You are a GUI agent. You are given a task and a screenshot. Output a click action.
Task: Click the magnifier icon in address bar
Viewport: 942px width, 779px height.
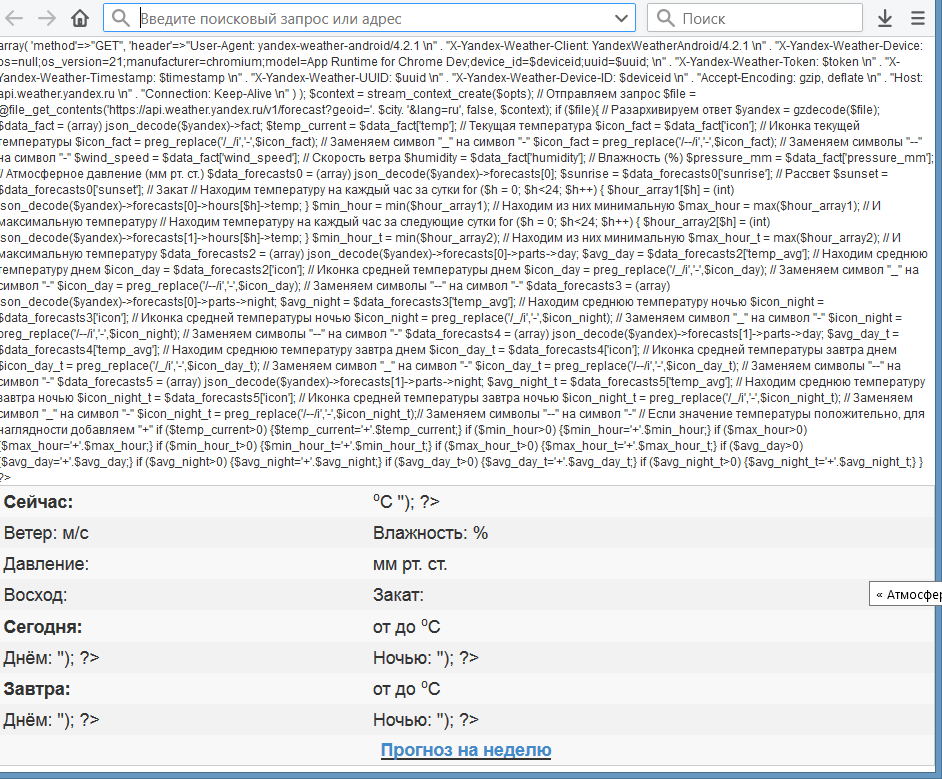click(x=120, y=19)
